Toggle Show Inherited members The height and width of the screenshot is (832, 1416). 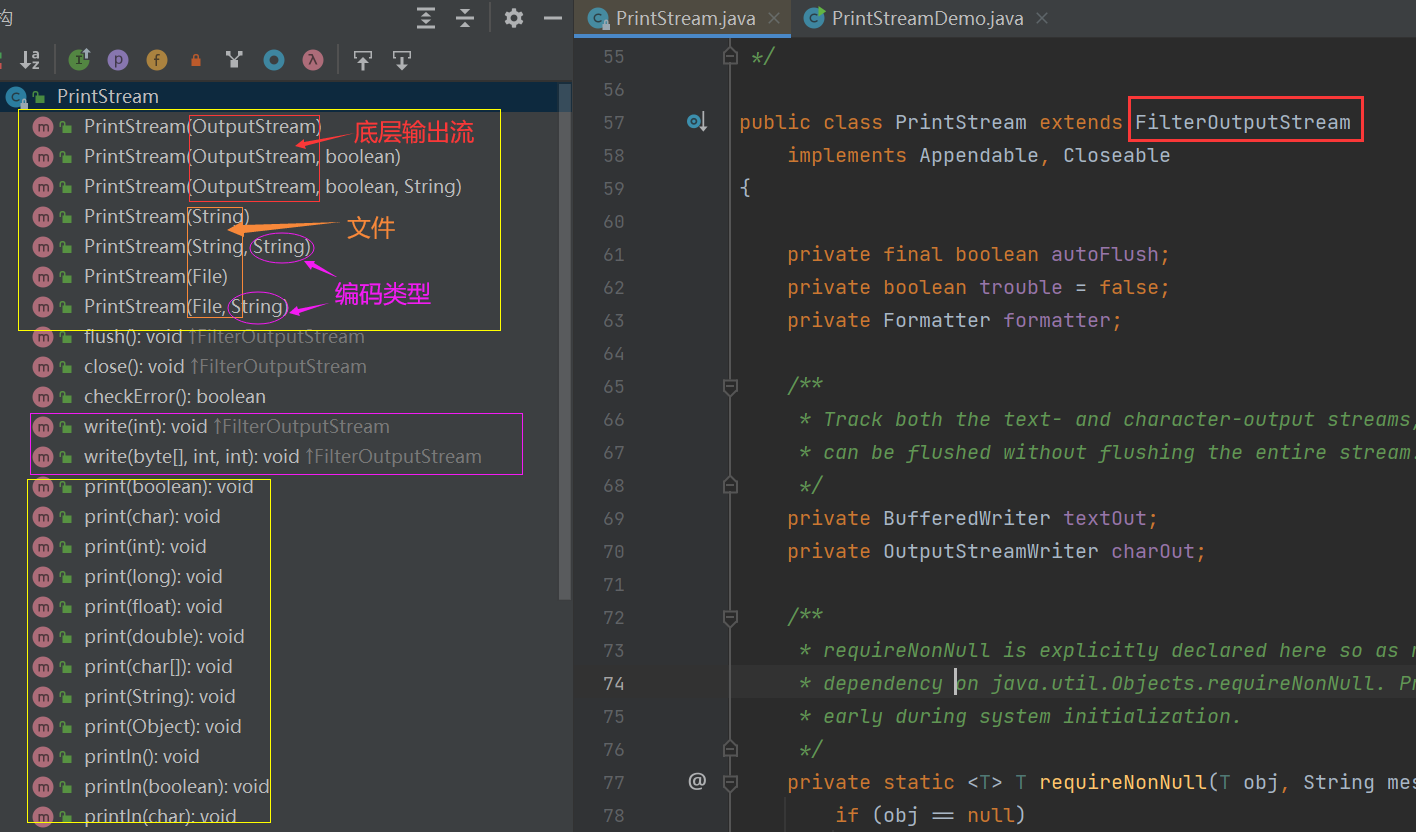(x=79, y=60)
